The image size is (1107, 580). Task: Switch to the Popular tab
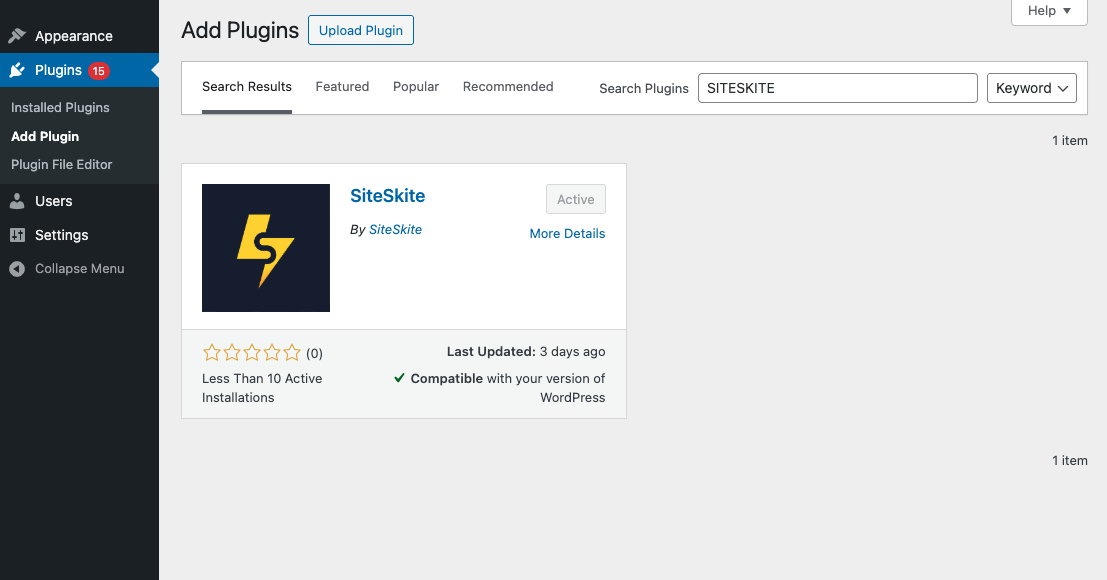(416, 87)
